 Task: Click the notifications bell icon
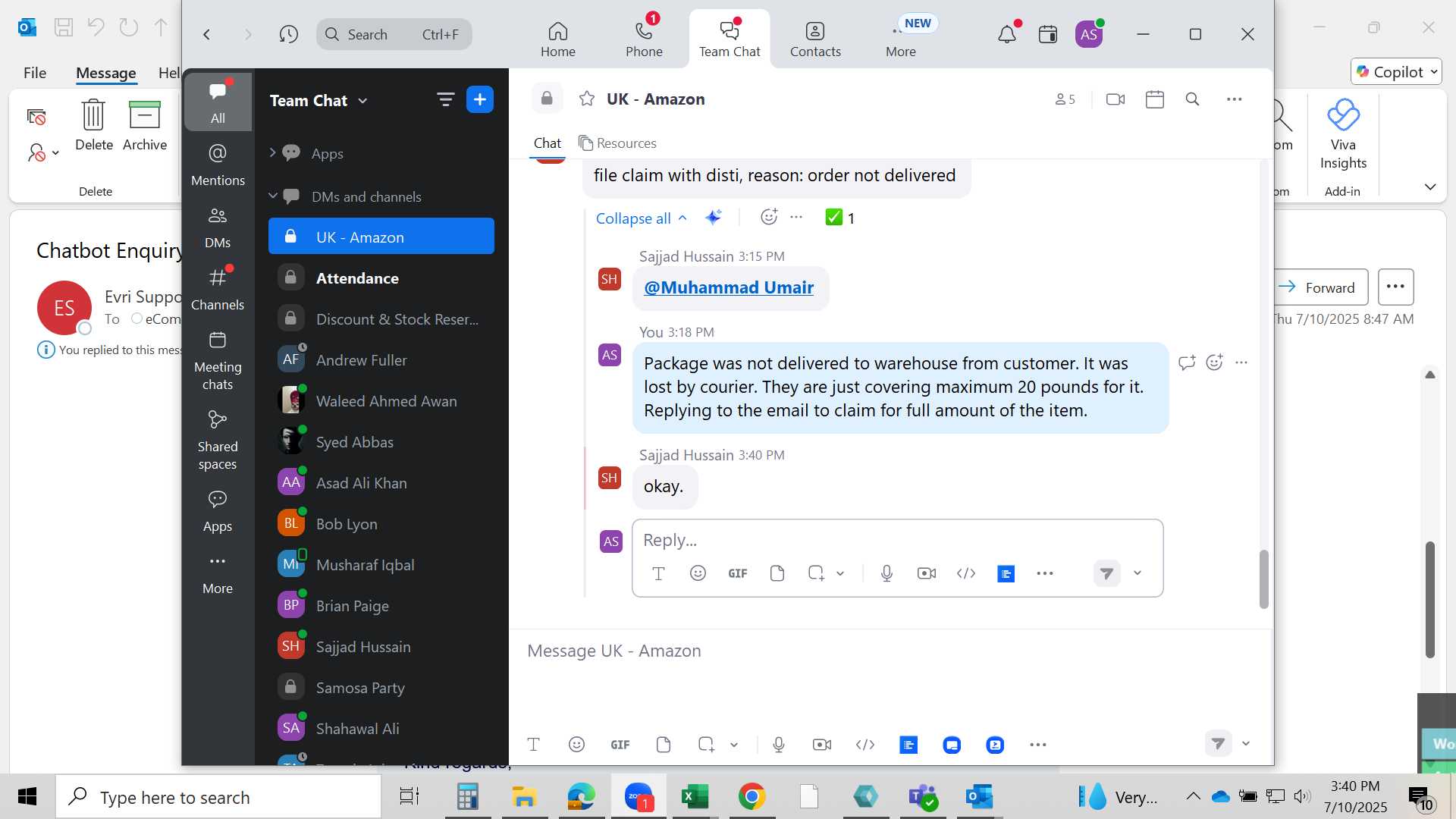pyautogui.click(x=1007, y=34)
